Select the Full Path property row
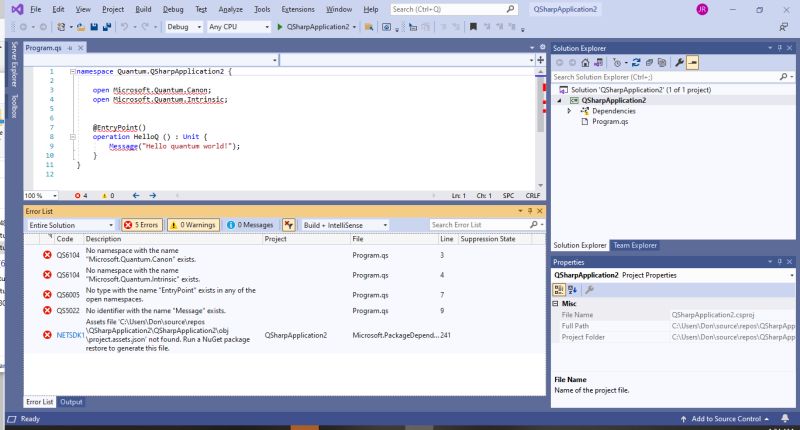The image size is (800, 430). coord(675,326)
